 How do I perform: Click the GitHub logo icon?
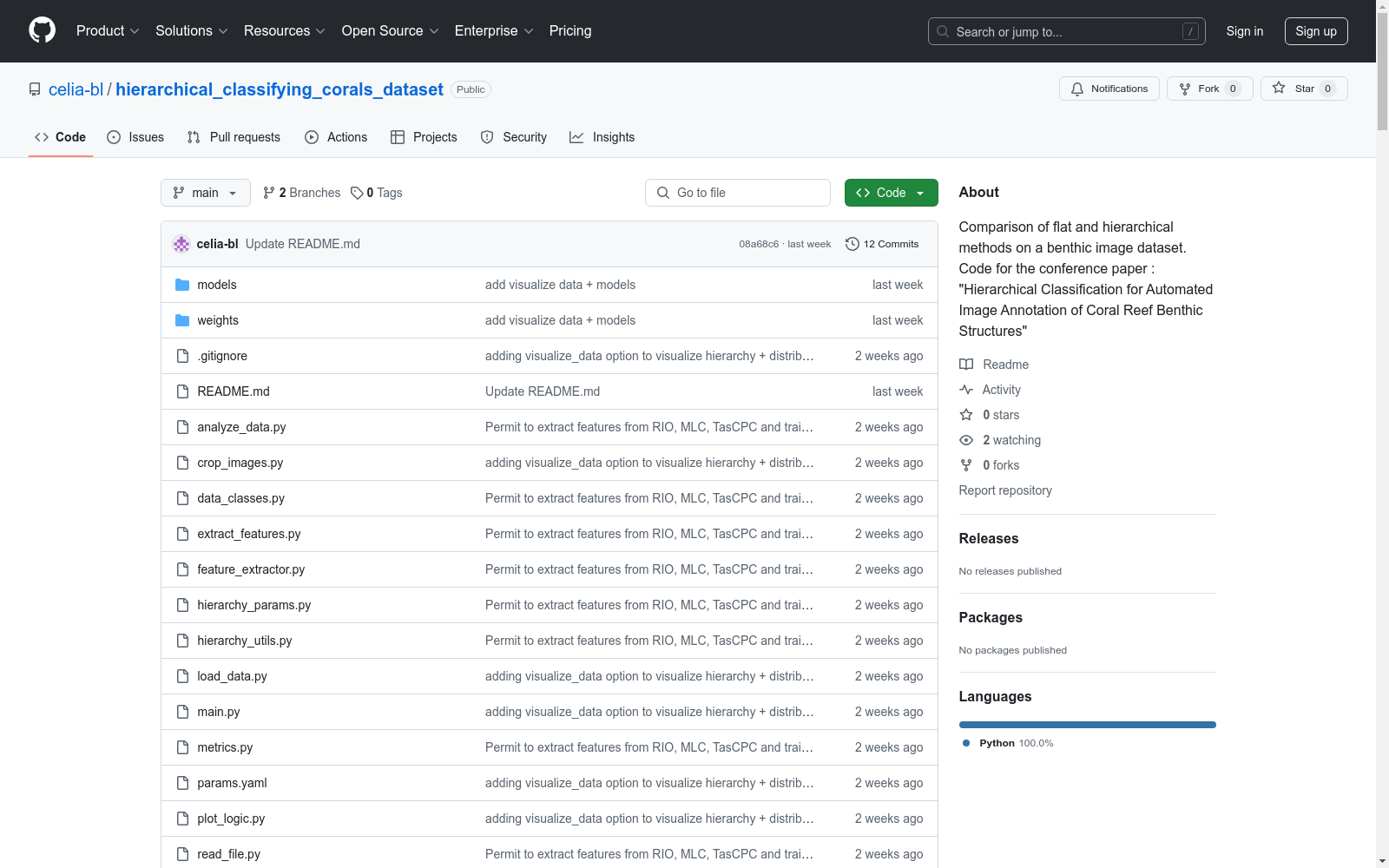42,30
